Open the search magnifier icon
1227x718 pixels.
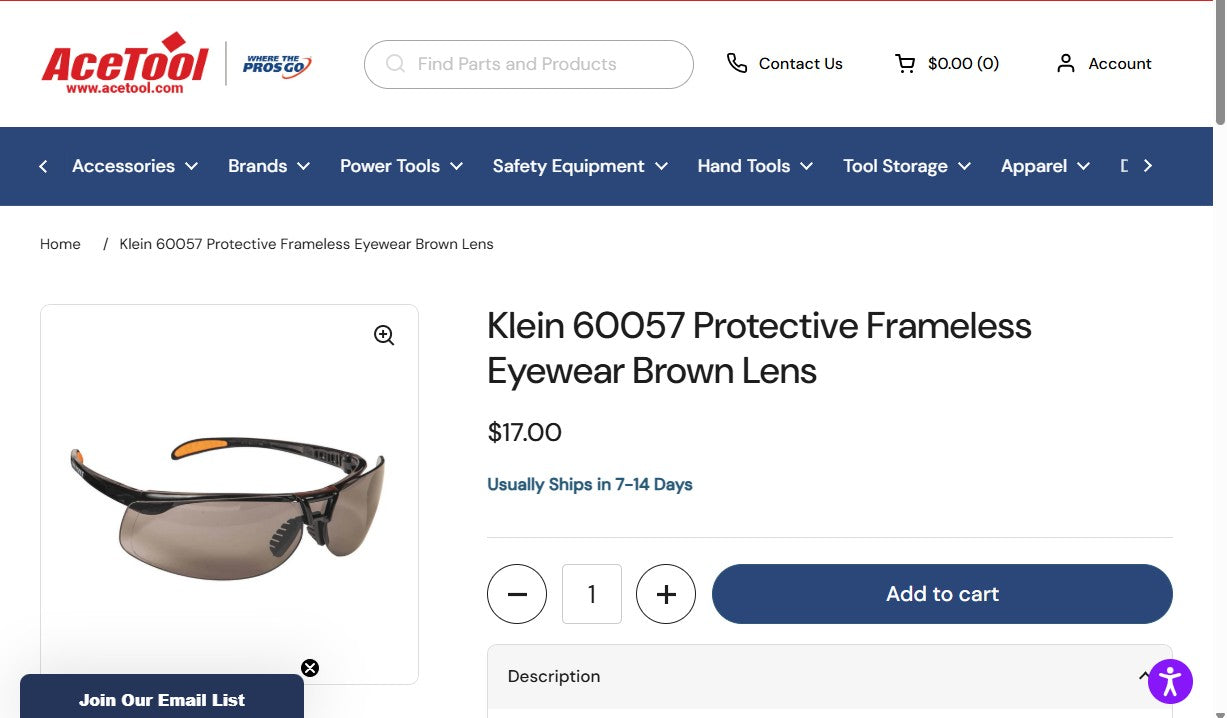point(395,64)
